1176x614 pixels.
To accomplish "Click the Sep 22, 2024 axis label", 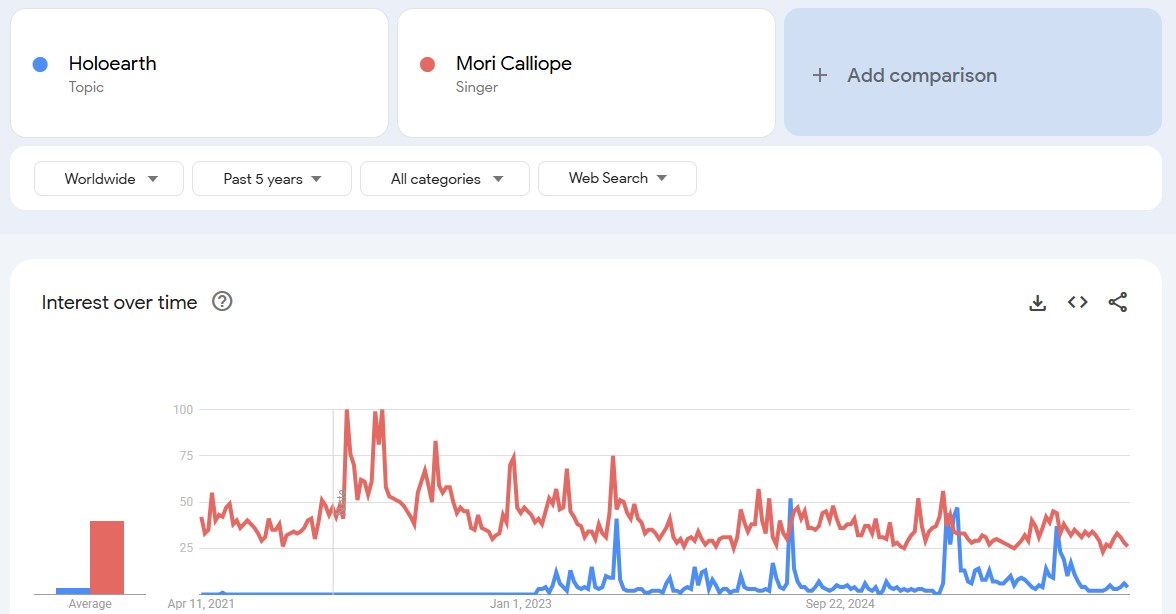I will pyautogui.click(x=840, y=603).
